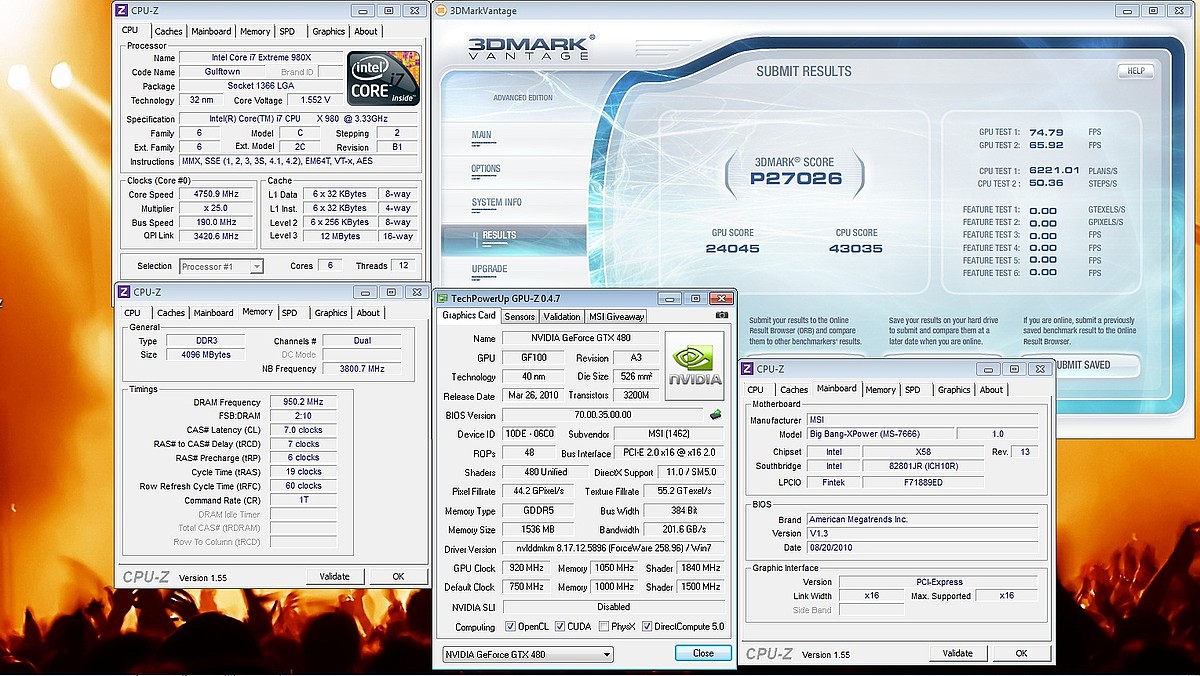Click the GPU score value 24045
Viewport: 1200px width, 676px height.
[x=735, y=248]
